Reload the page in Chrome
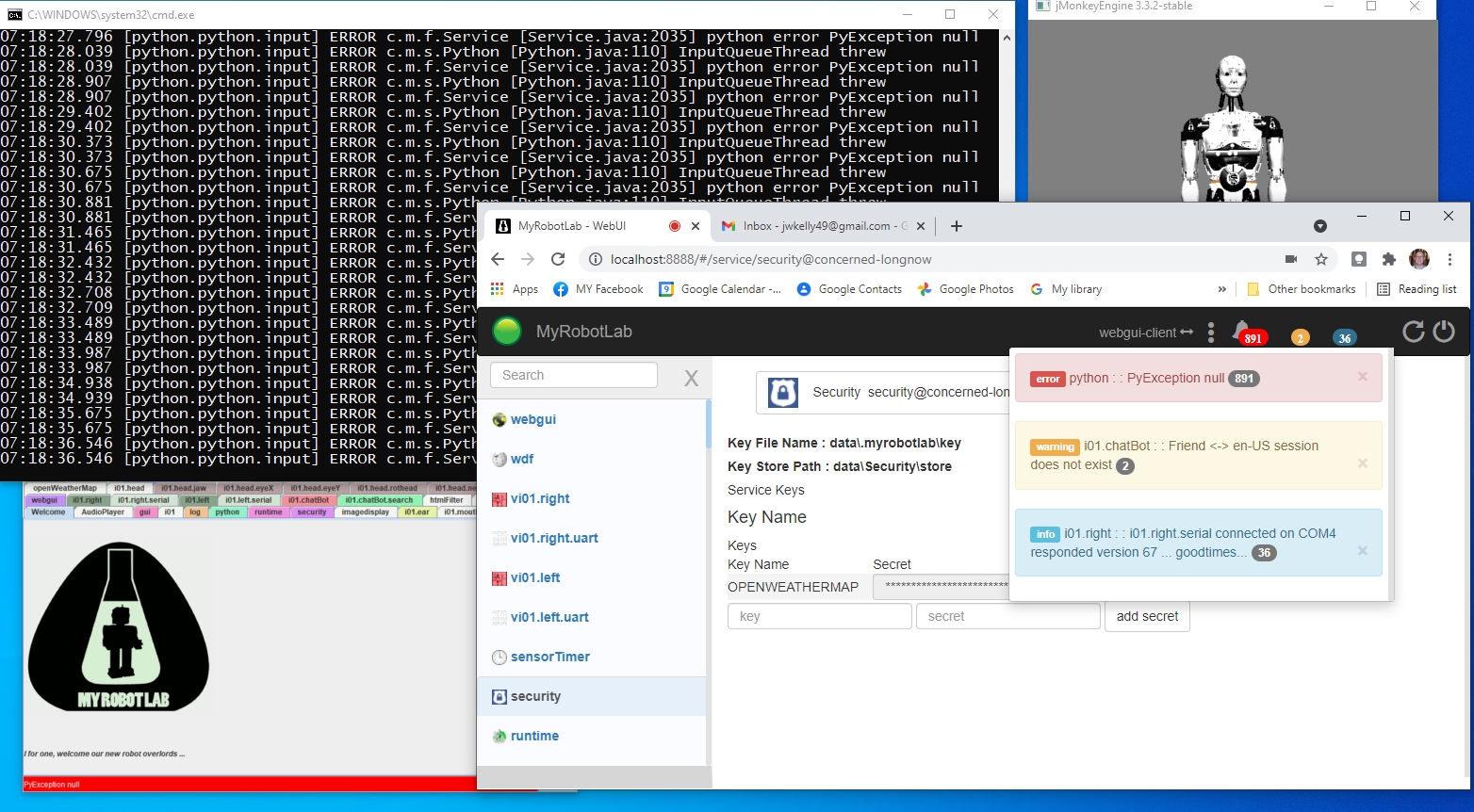The image size is (1474, 812). (x=558, y=259)
